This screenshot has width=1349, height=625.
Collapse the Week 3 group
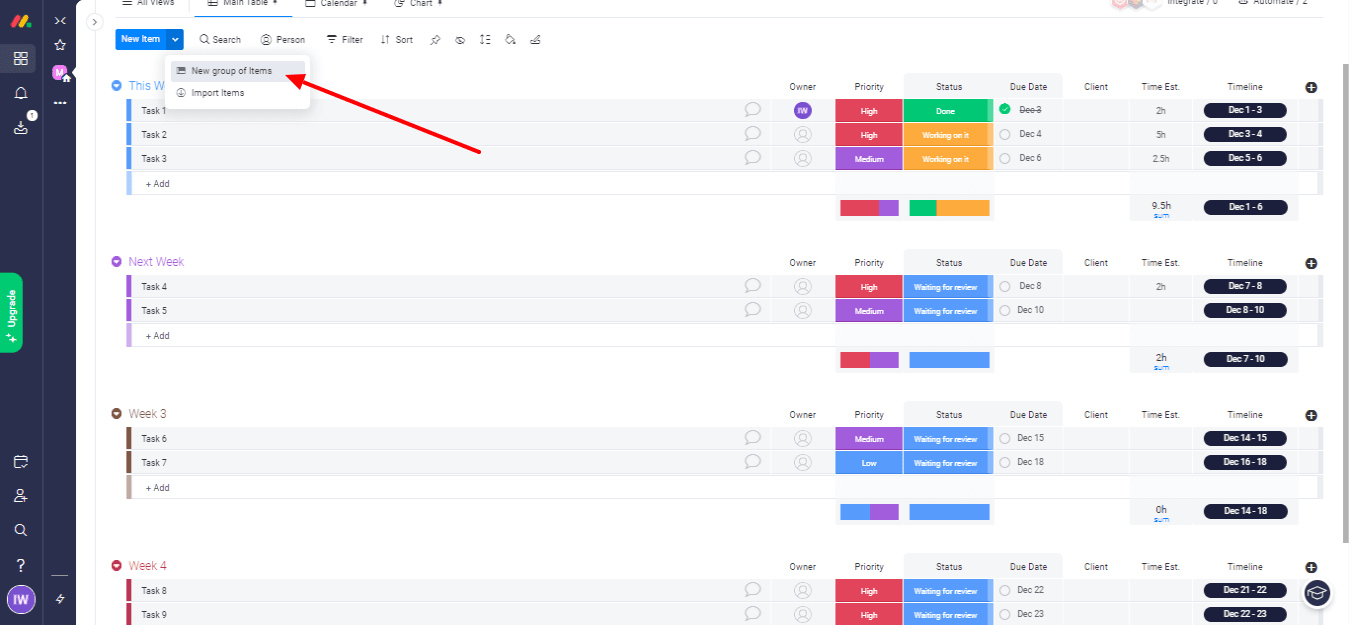pos(116,414)
